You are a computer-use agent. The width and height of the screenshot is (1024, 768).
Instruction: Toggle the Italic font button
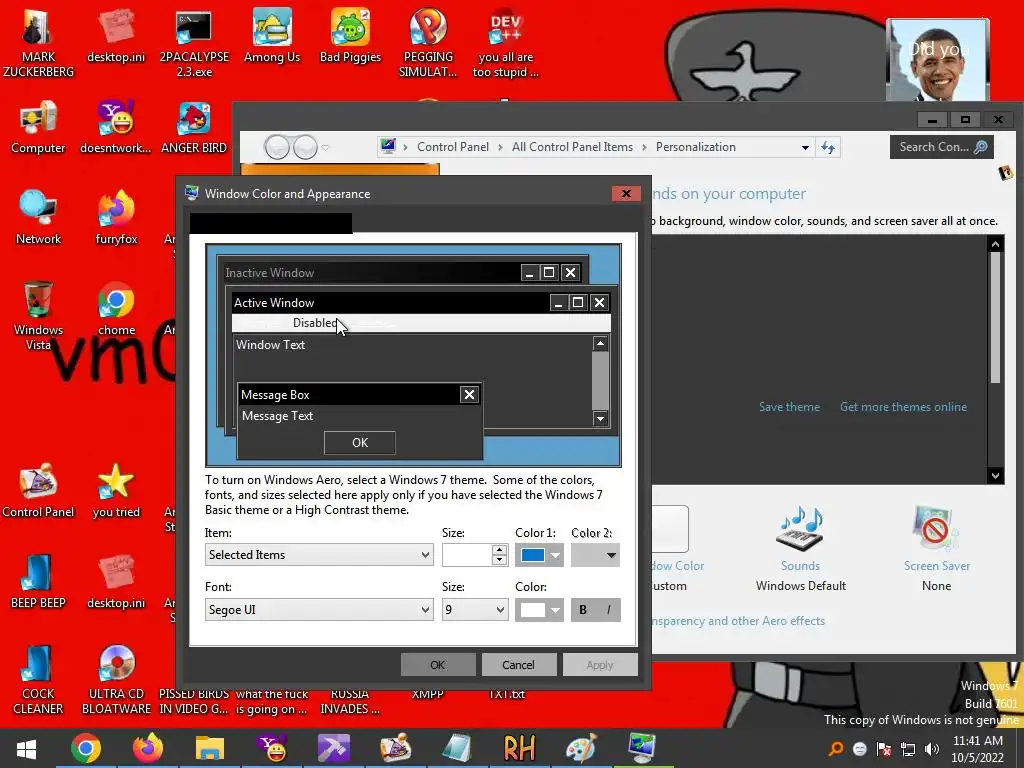(608, 610)
